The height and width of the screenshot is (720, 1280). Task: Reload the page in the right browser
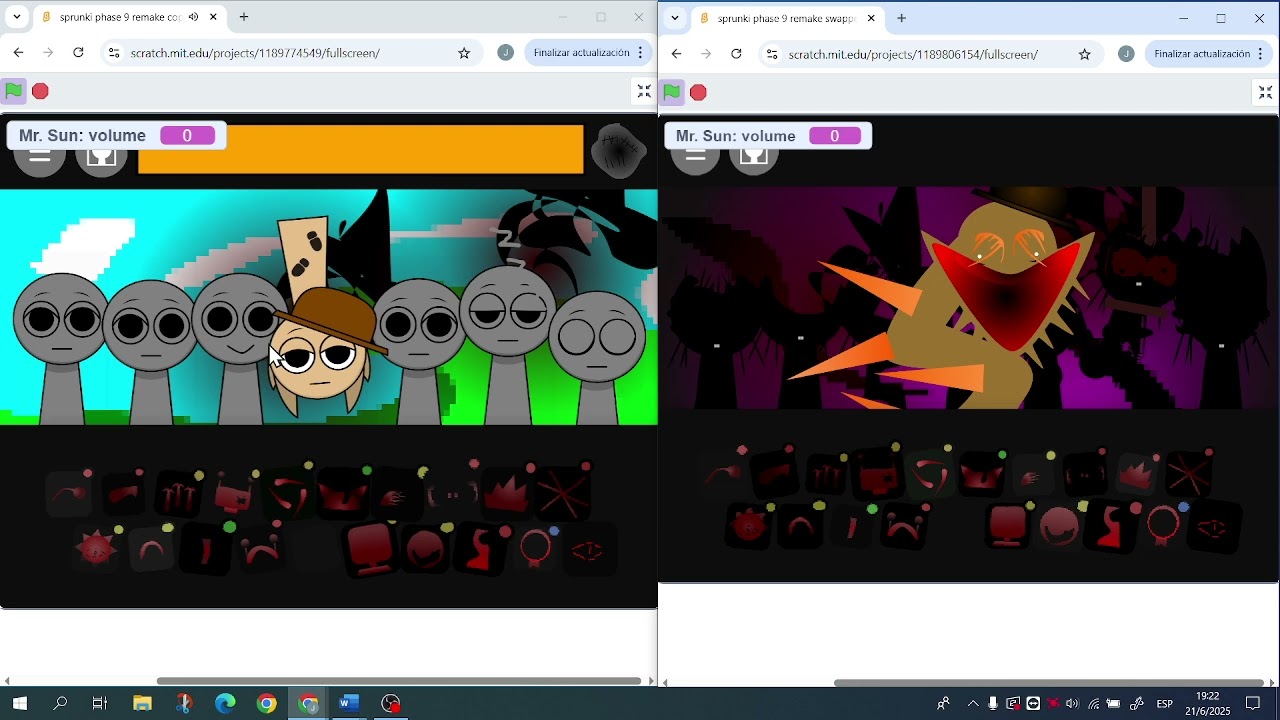pos(737,54)
